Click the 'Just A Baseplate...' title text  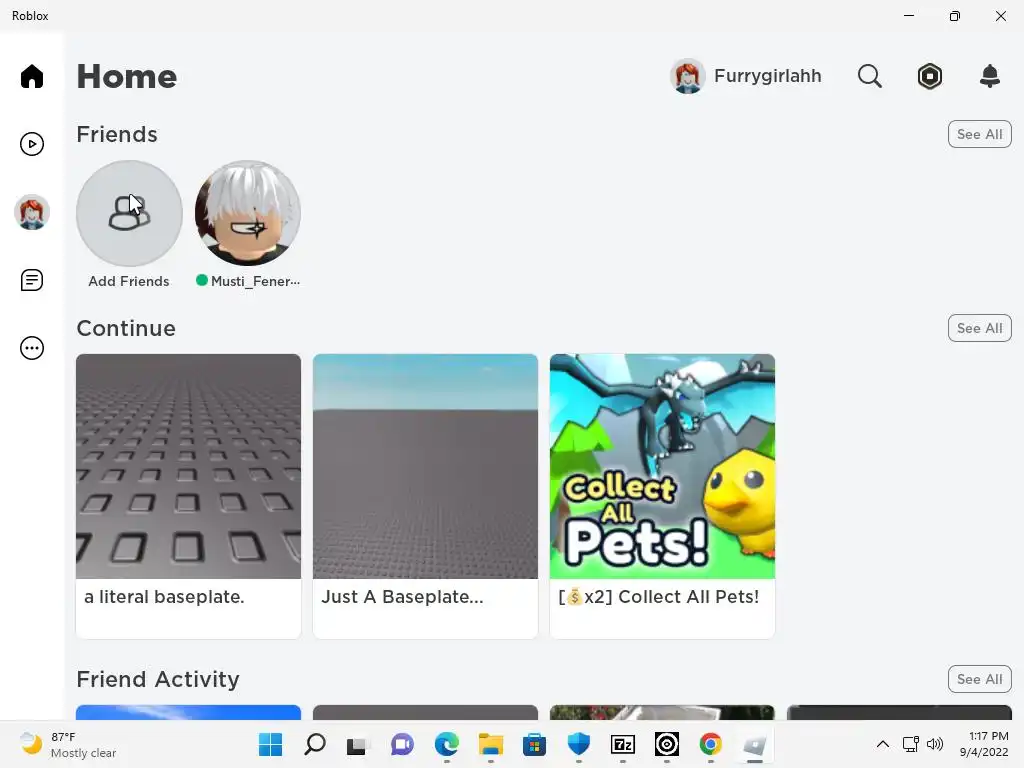tap(402, 597)
